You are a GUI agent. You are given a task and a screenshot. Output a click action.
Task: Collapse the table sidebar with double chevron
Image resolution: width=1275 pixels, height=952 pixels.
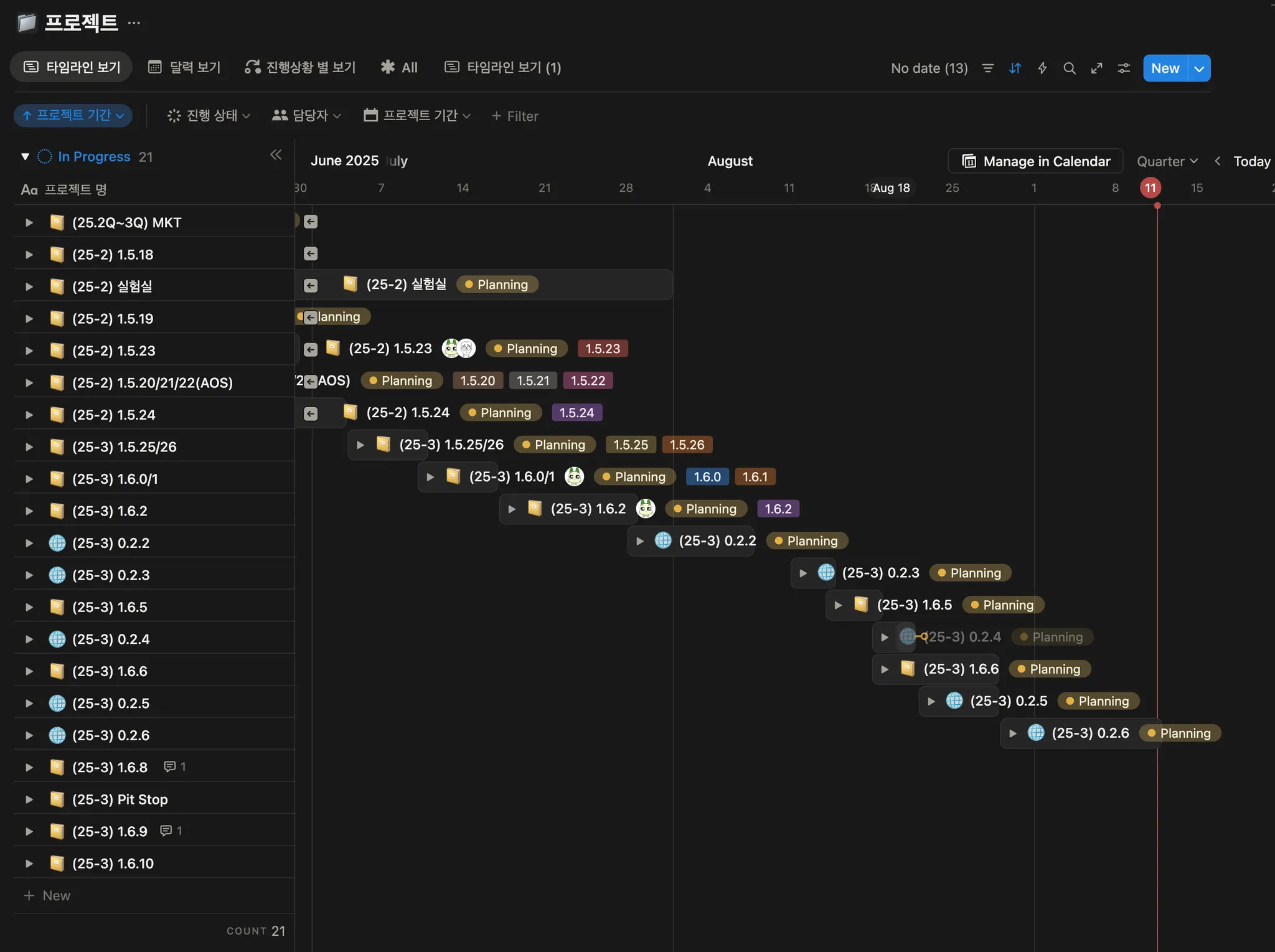point(276,155)
